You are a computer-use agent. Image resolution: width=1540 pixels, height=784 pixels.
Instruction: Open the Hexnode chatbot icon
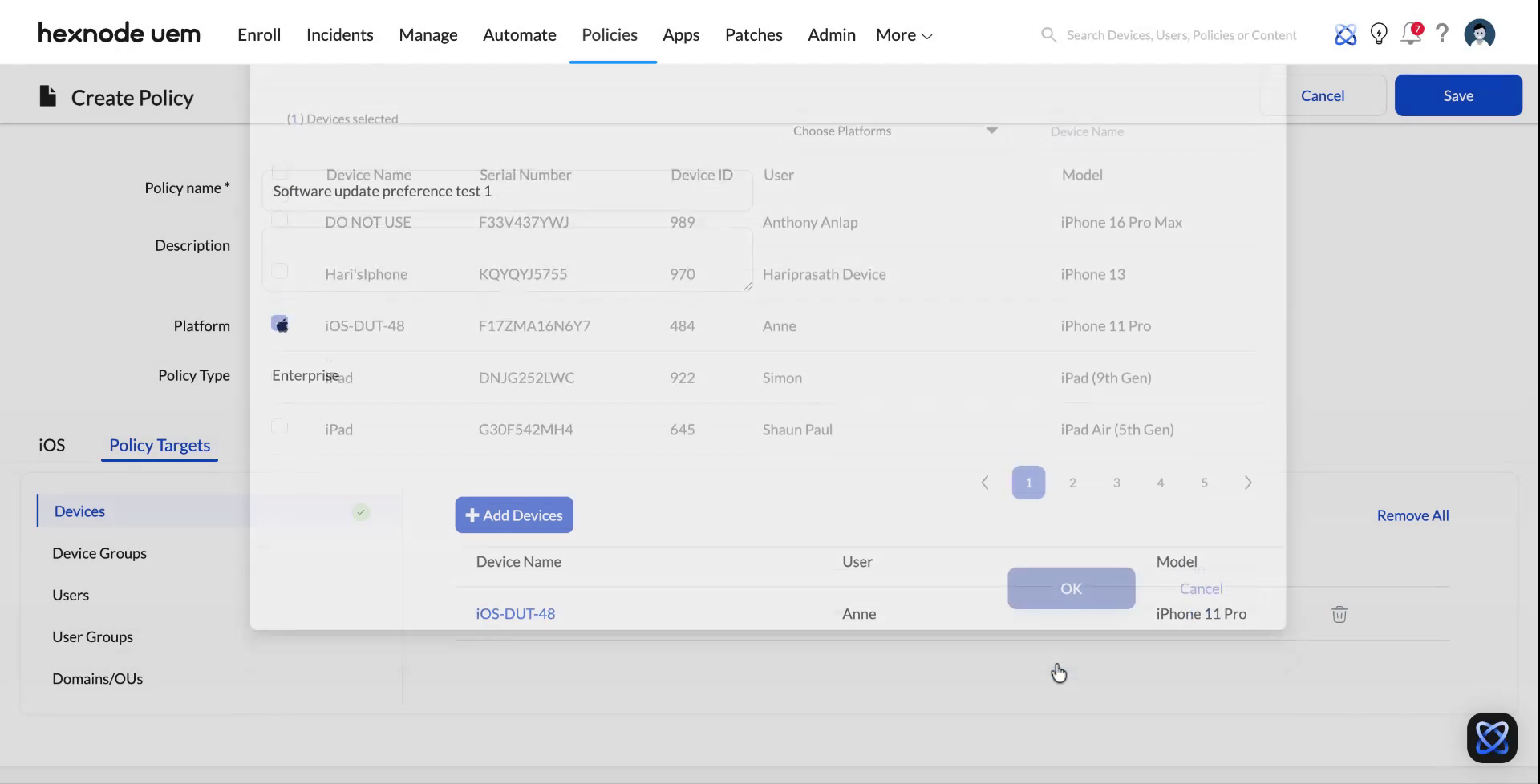click(1492, 737)
